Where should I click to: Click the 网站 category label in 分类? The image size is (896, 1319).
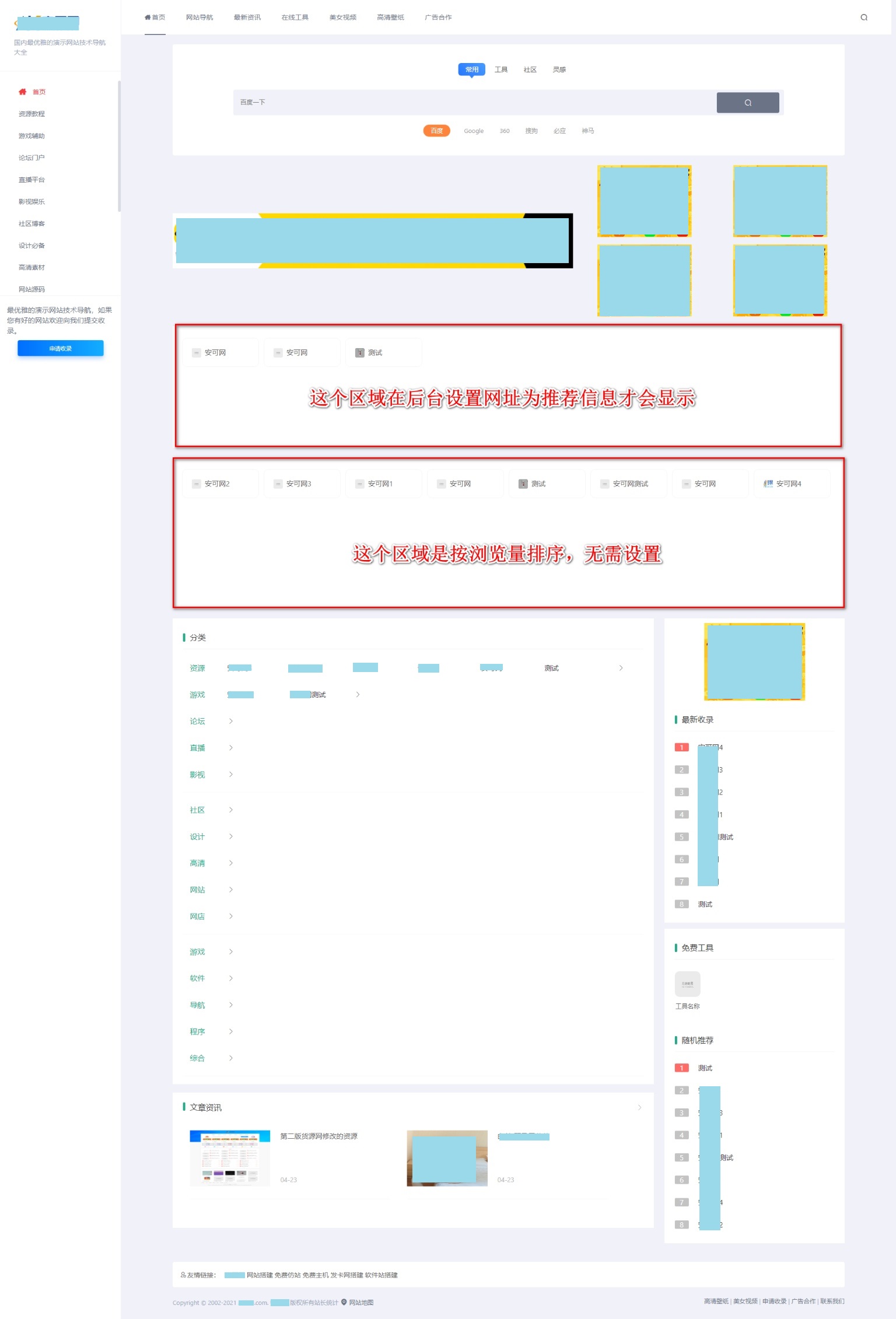click(197, 890)
